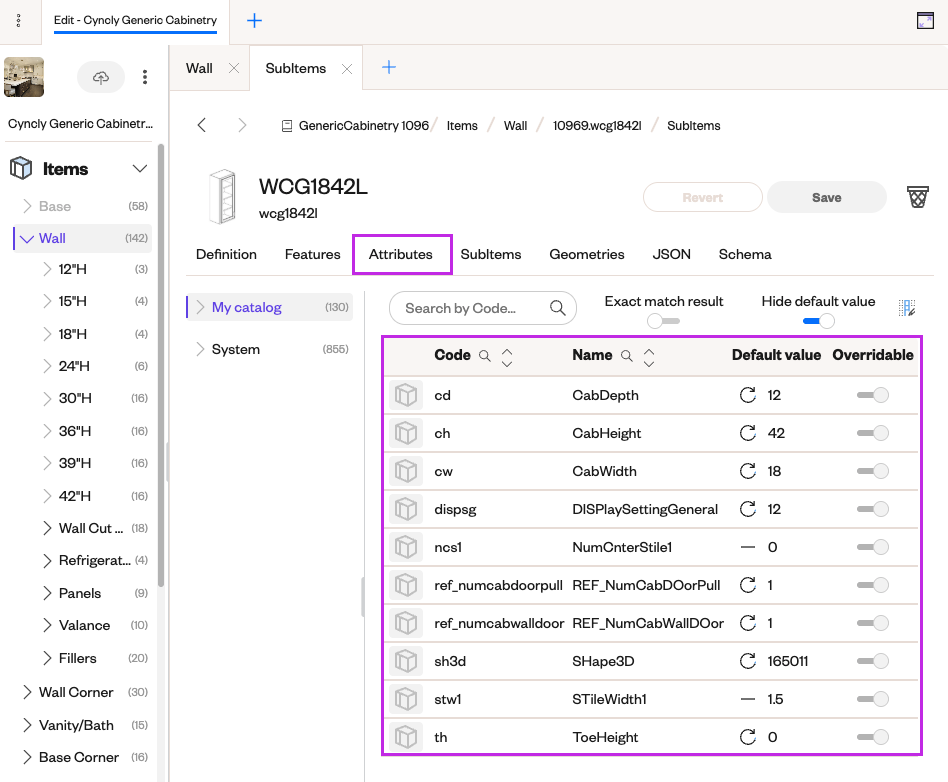This screenshot has width=948, height=782.
Task: Click the search icon in Code column header
Action: (485, 356)
